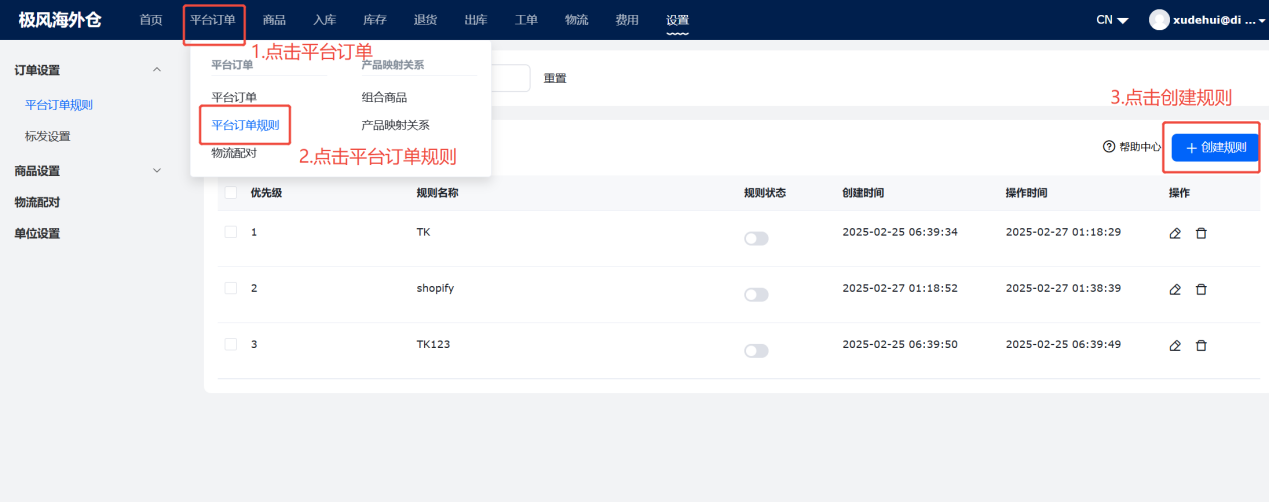The image size is (1269, 502).
Task: Go to 首页 in top navigation
Action: [x=151, y=20]
